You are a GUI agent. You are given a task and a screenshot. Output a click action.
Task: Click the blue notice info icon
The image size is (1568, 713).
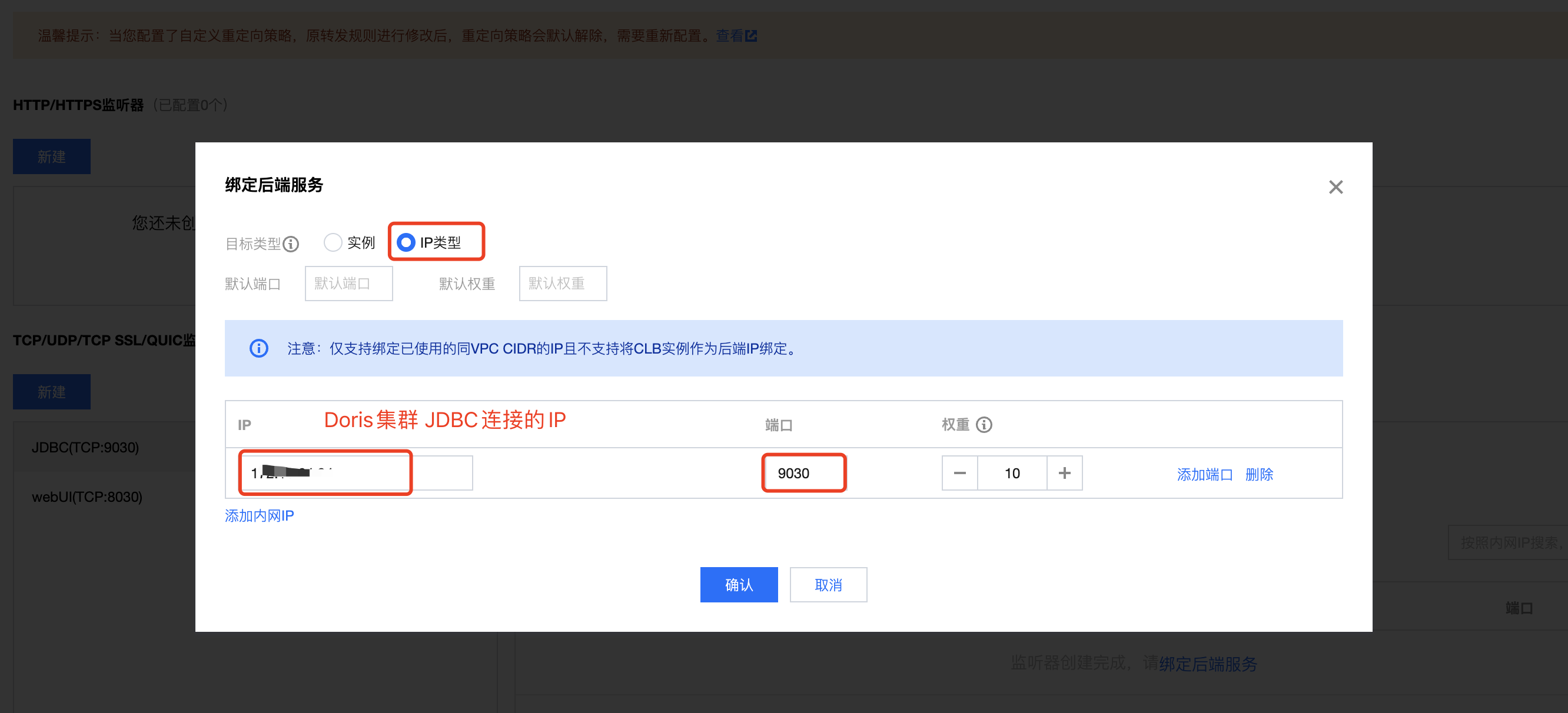pos(259,348)
